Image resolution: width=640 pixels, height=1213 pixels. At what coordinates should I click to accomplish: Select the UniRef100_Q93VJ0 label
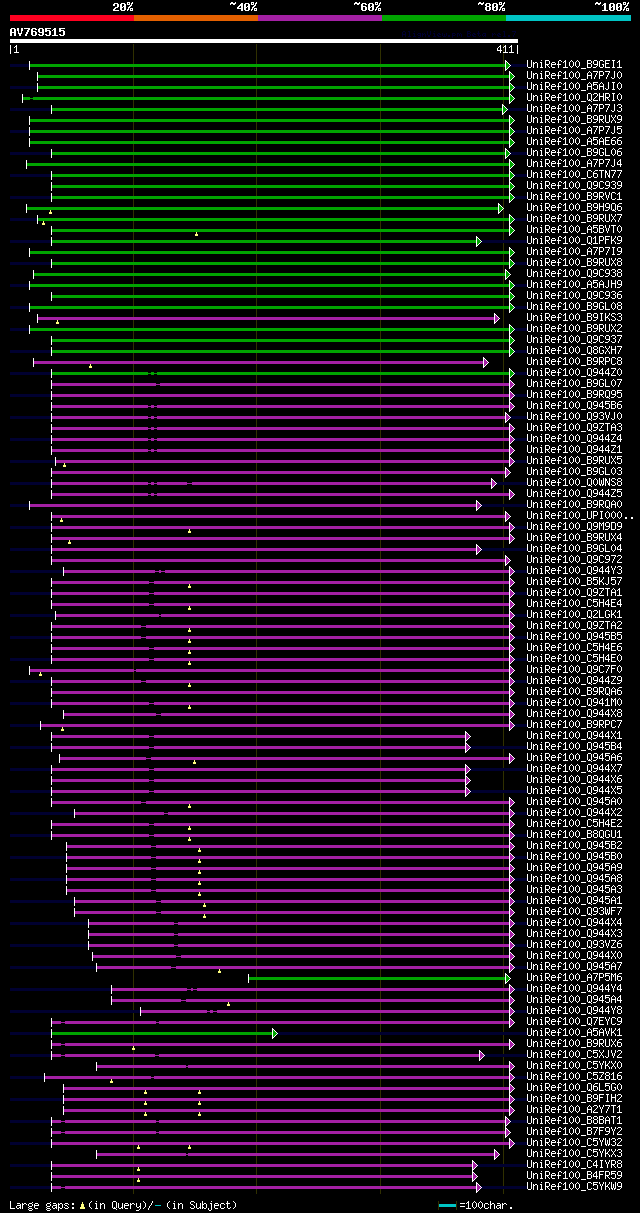point(574,417)
